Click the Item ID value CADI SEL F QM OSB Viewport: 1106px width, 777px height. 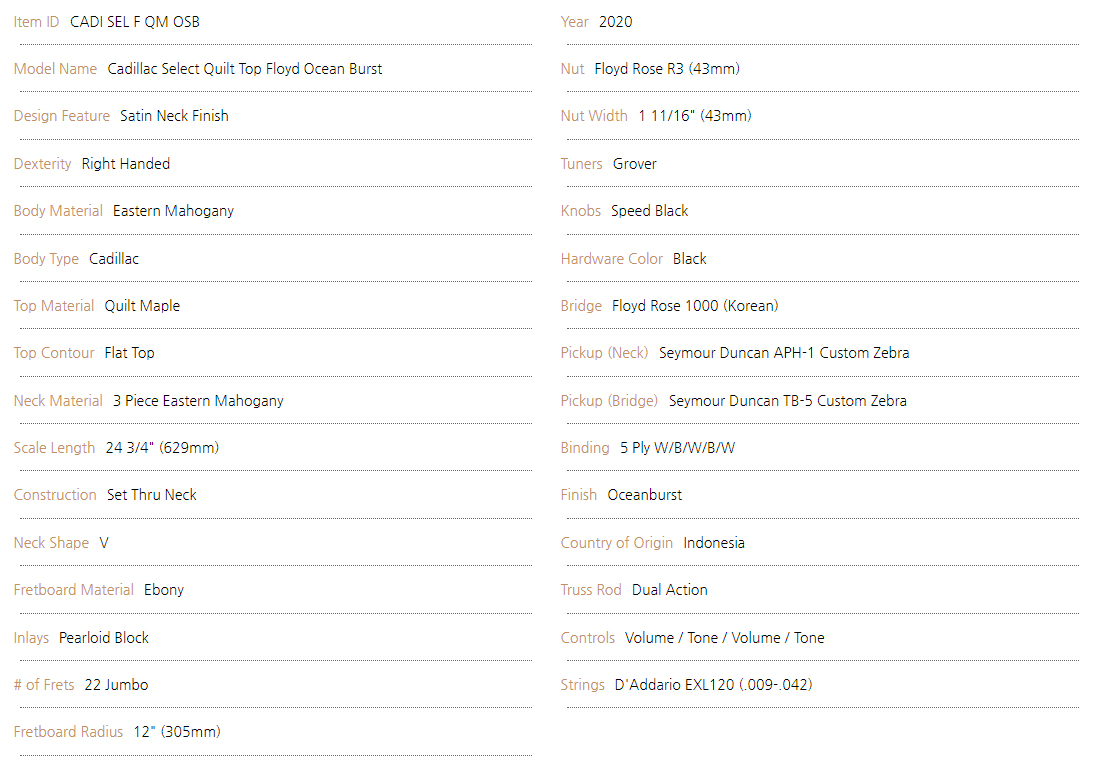[x=134, y=22]
